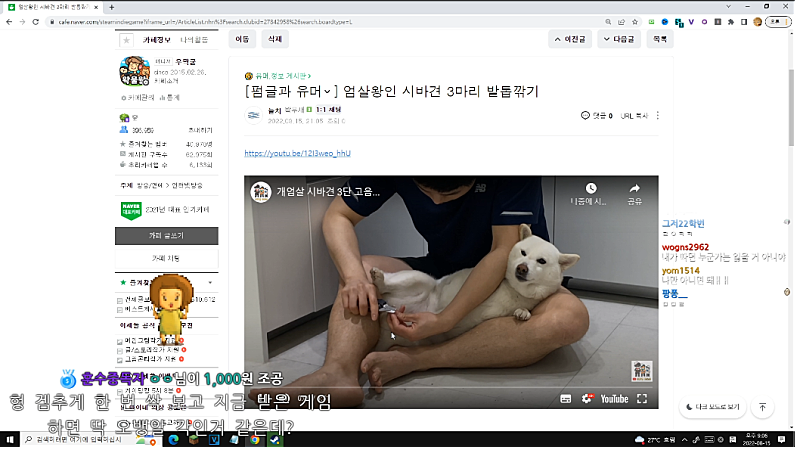Switch to the 나의활동 tab

click(x=194, y=40)
